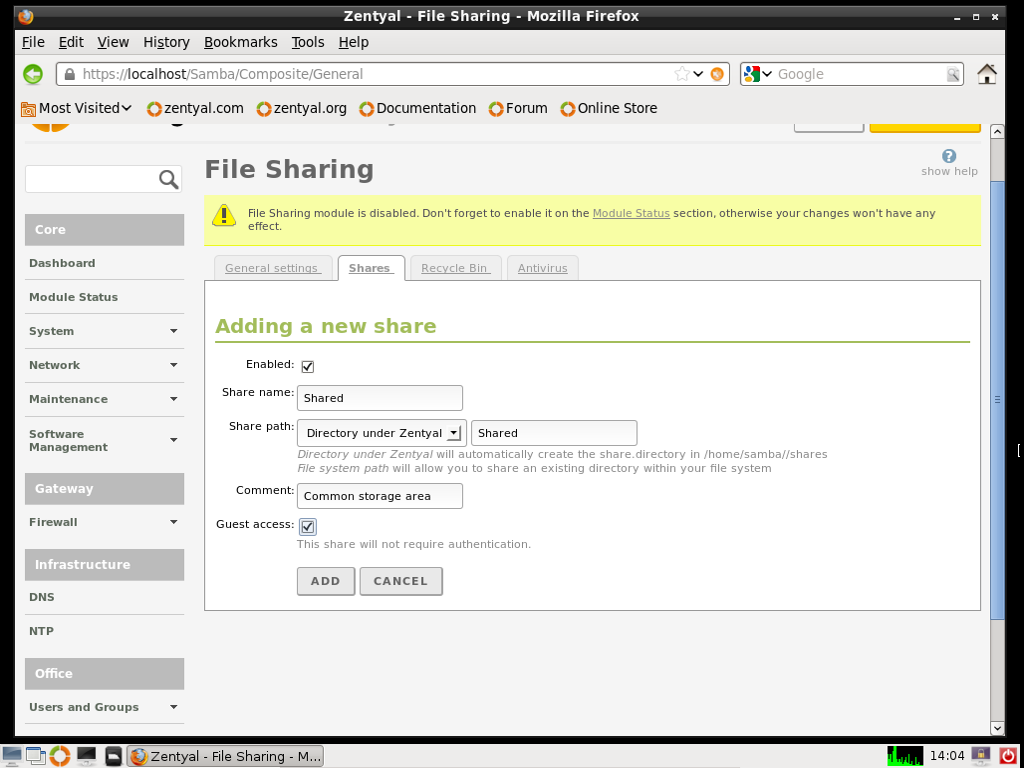
Task: Click the search magnifier in Google box
Action: [x=953, y=74]
